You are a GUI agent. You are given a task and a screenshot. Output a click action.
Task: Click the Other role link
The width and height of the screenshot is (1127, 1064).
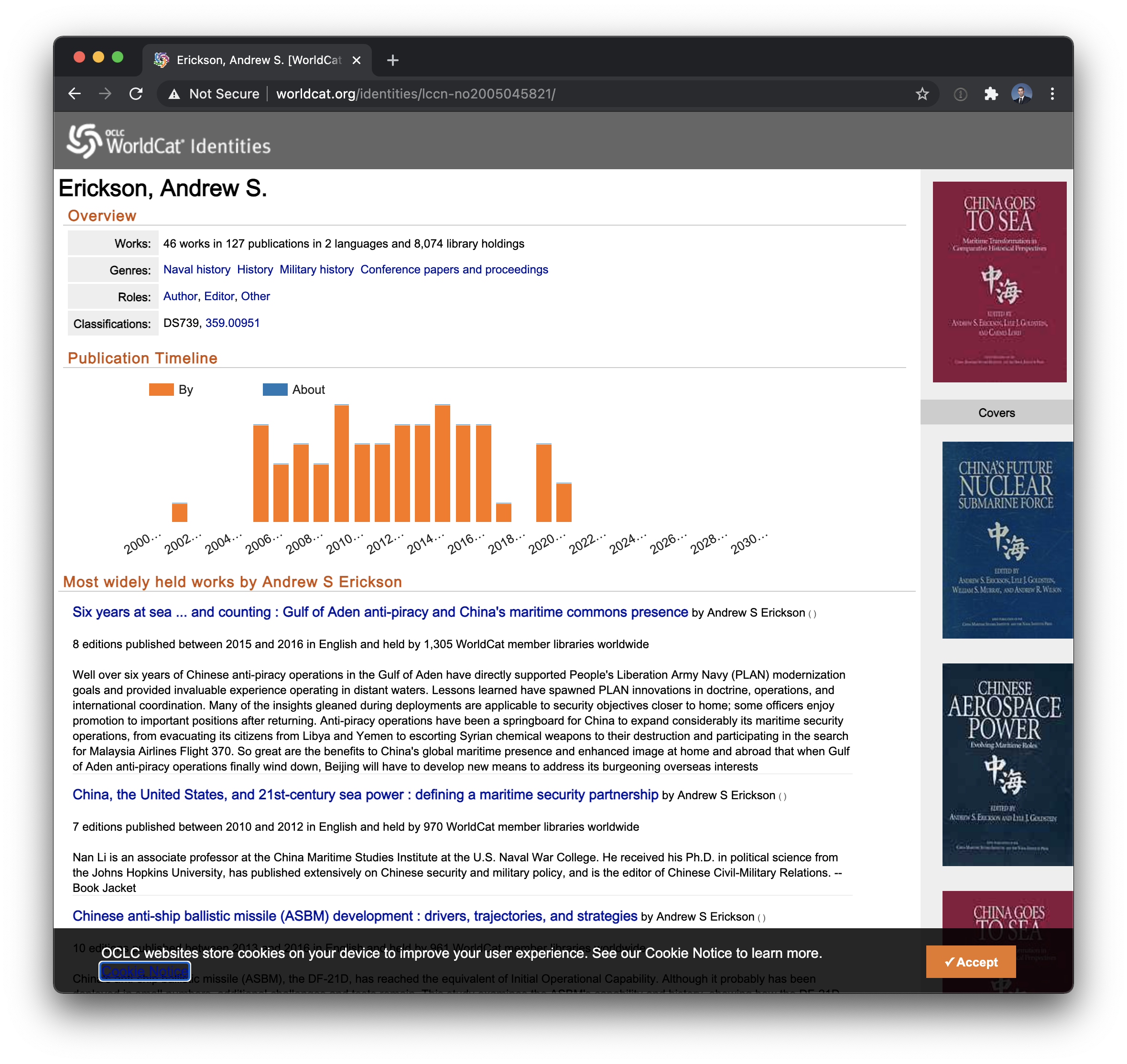(x=255, y=296)
